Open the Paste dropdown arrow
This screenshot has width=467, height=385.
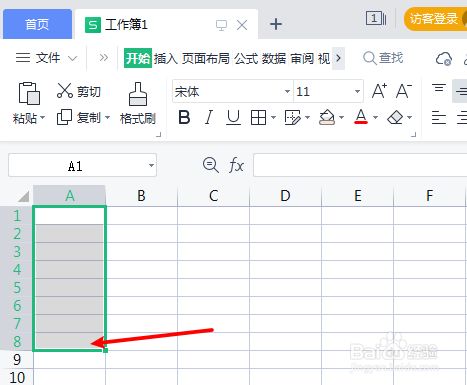pos(42,118)
